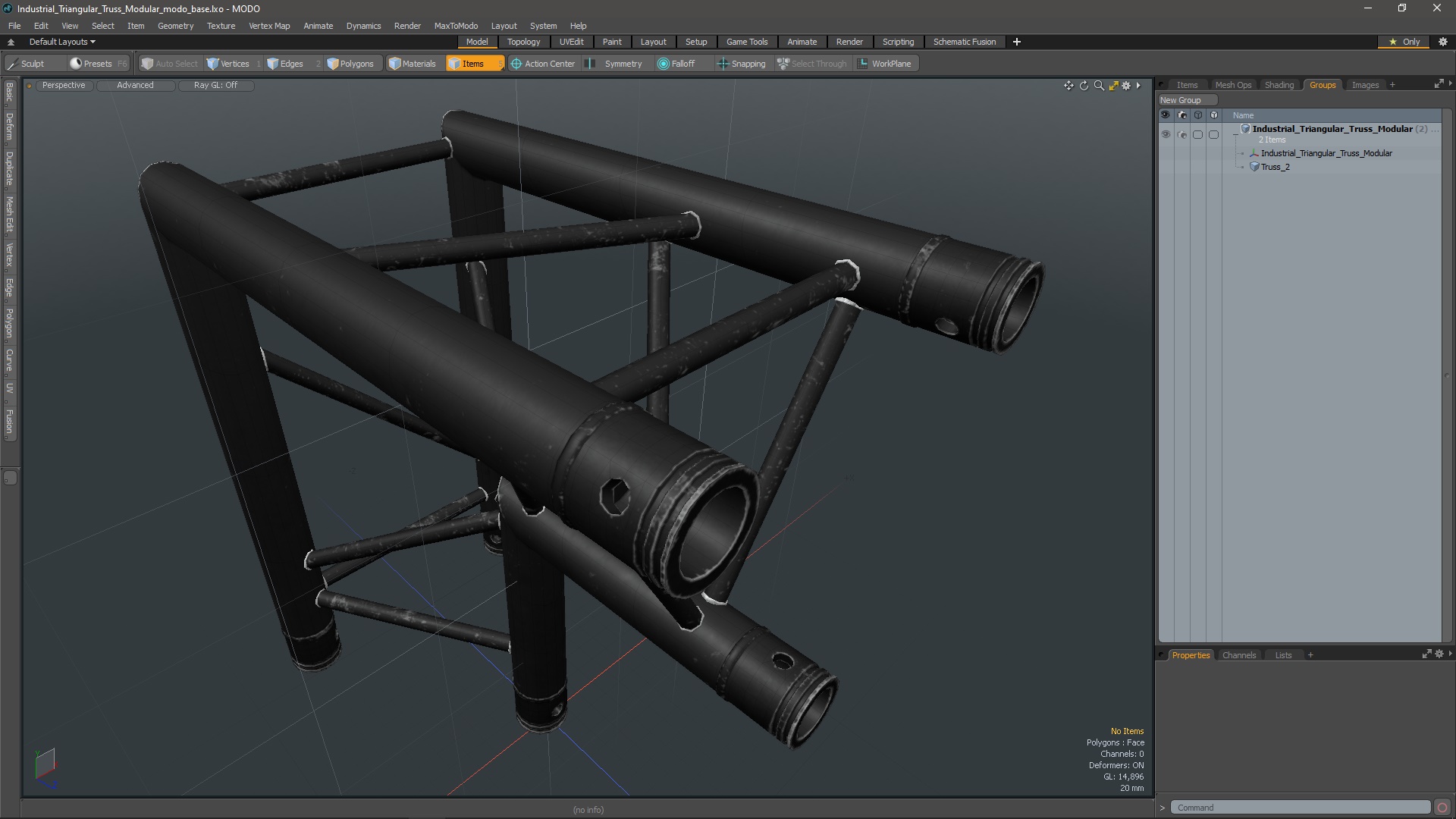Collapse the Industrial_Triangular_Truss_Modular group
This screenshot has height=819, width=1456.
1236,134
